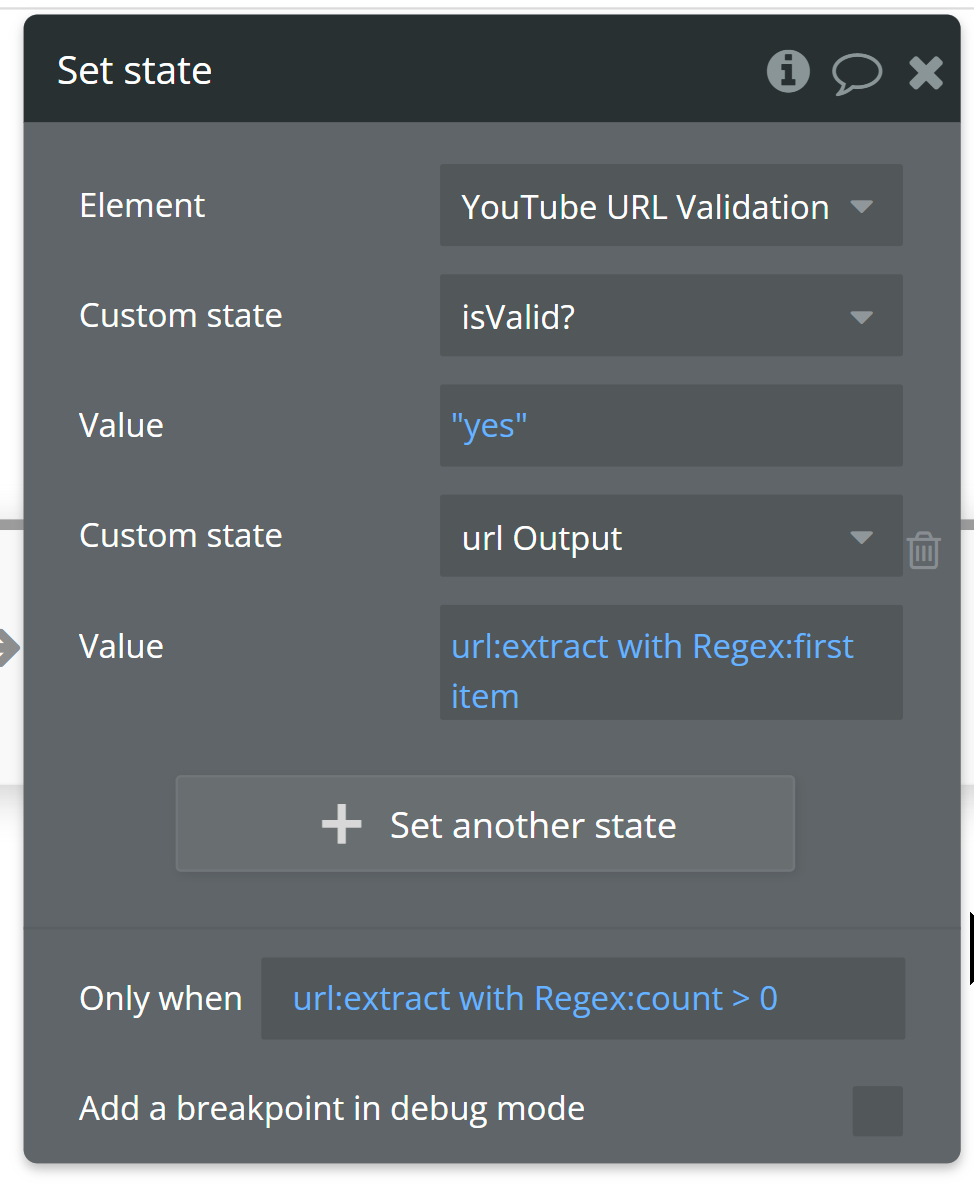Click the Set state title header

pyautogui.click(x=135, y=71)
